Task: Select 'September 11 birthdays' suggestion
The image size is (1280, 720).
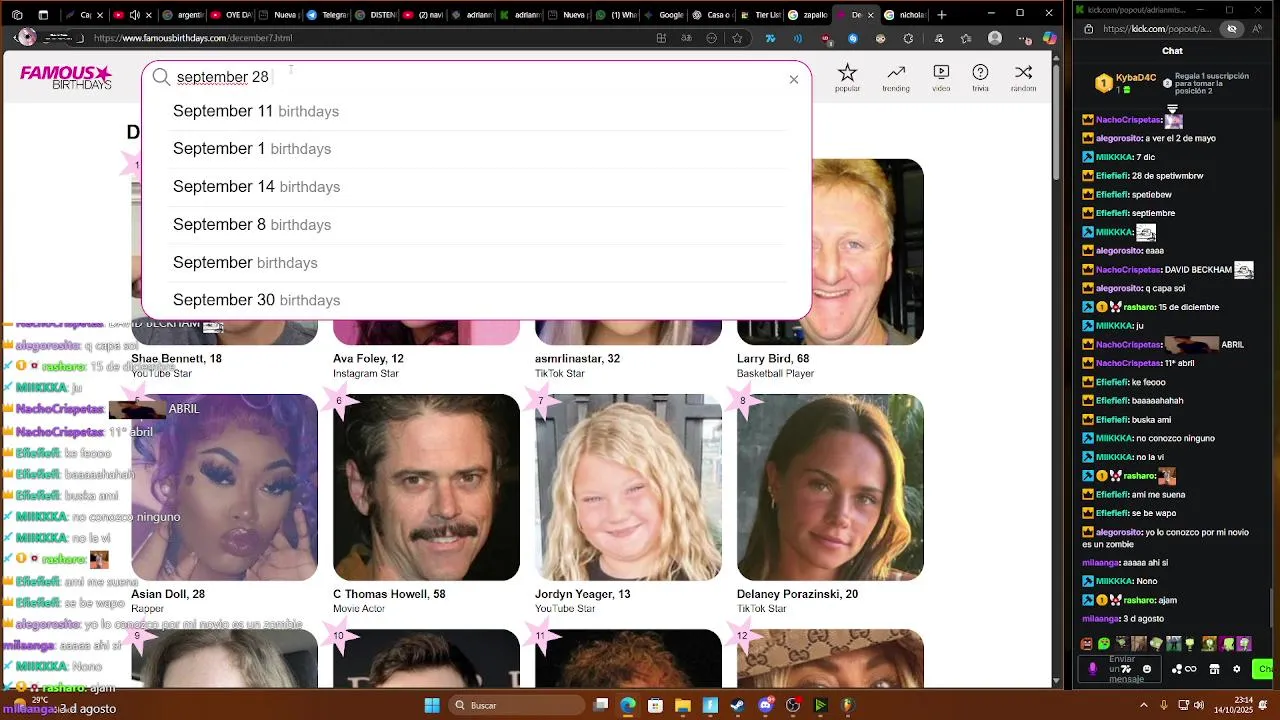Action: 478,111
